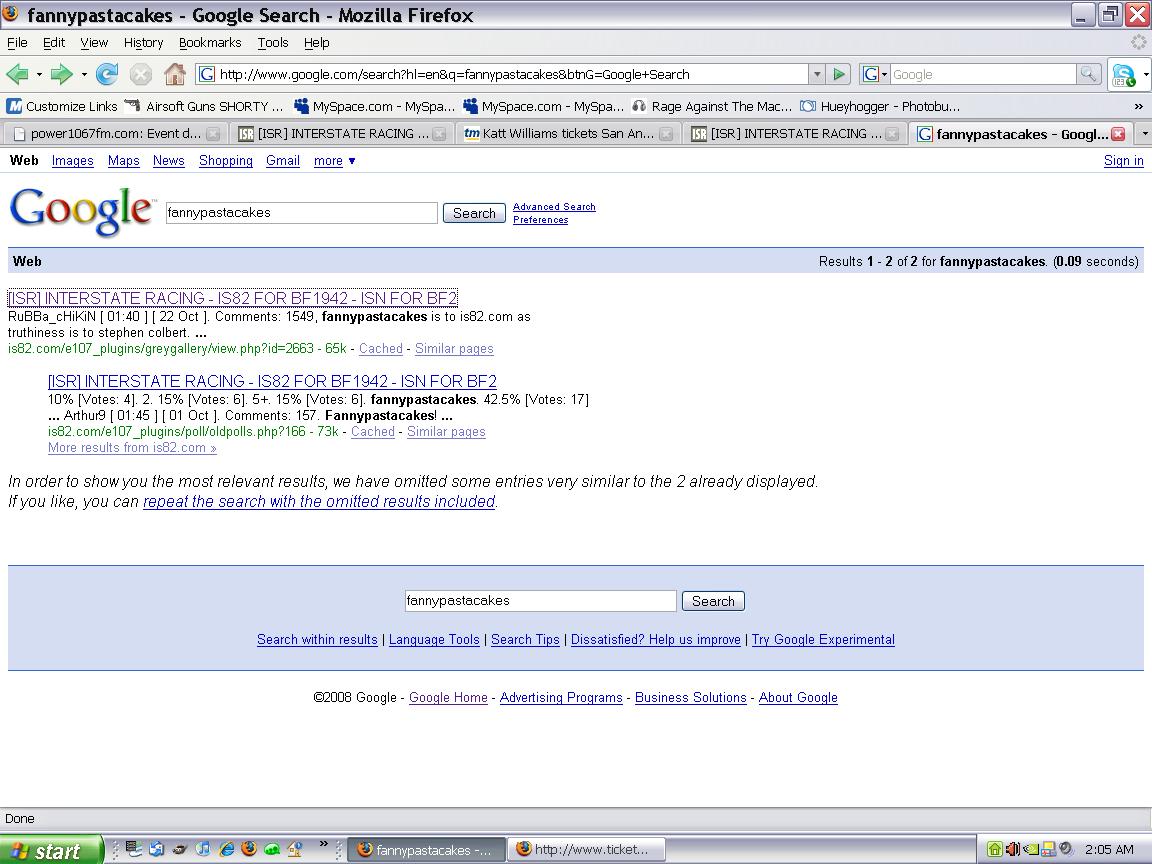Click repeat the search with omitted results
Viewport: 1152px width, 864px height.
tap(319, 502)
